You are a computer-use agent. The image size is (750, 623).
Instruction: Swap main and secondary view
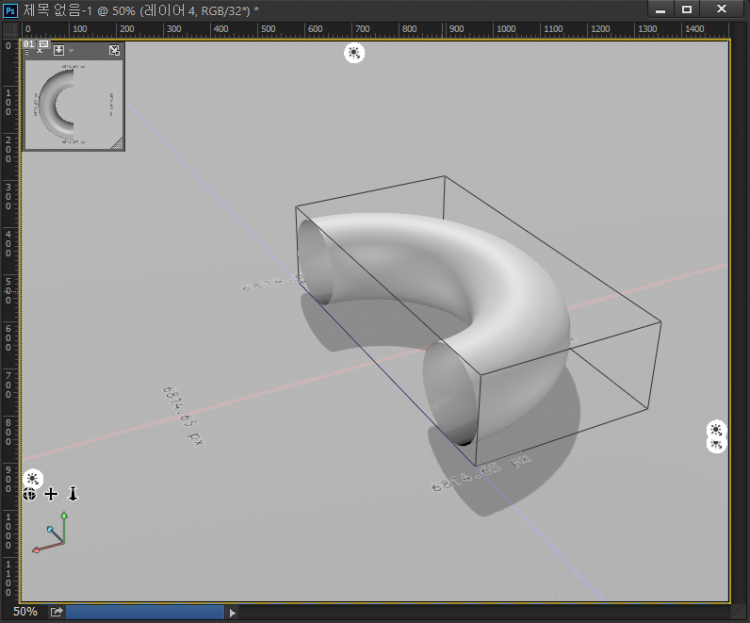(x=114, y=50)
